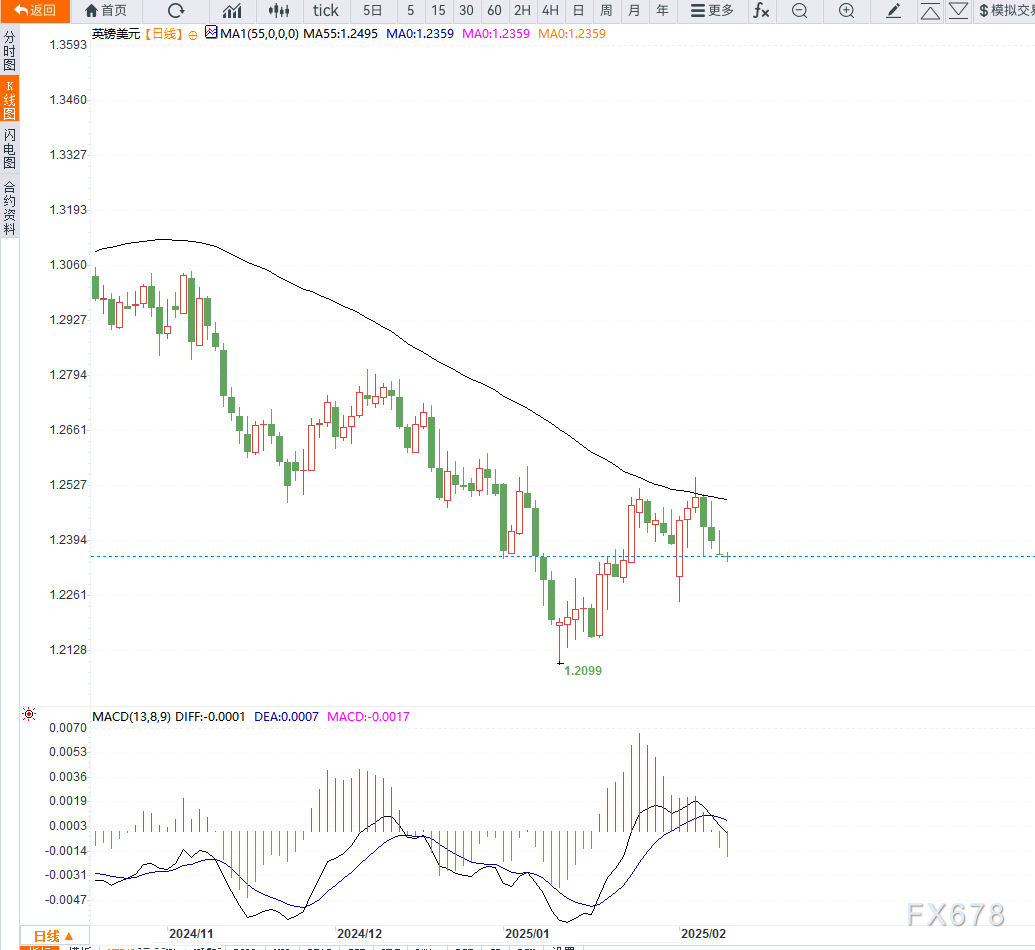Image resolution: width=1035 pixels, height=950 pixels.
Task: Switch to the 闪电图 side tab
Action: tap(9, 148)
